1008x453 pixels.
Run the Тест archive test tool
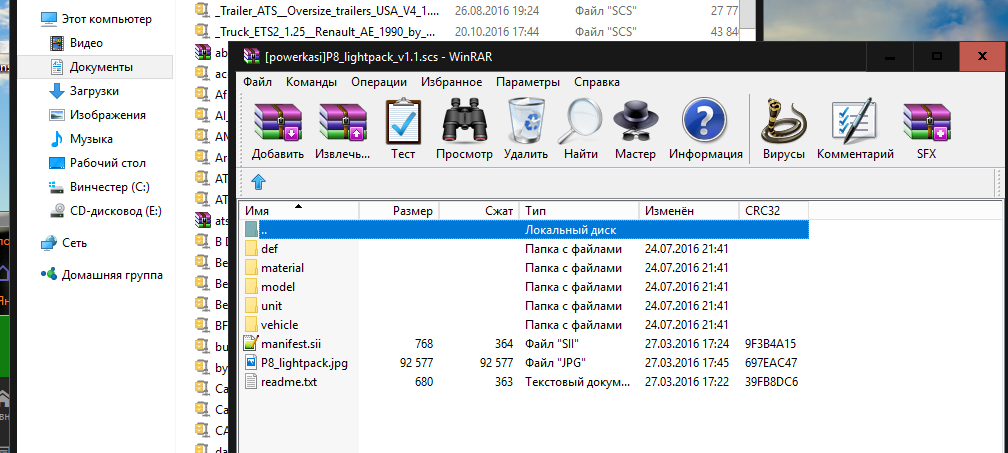pyautogui.click(x=403, y=121)
